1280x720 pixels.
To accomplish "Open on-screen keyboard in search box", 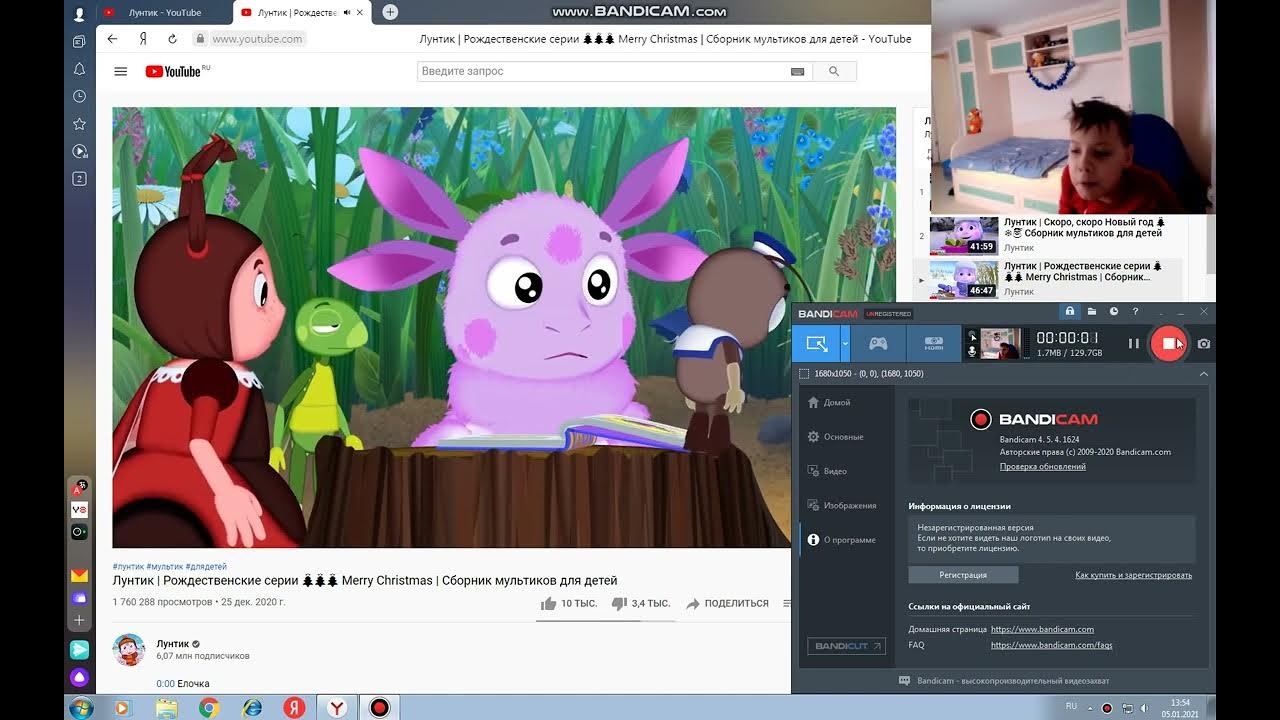I will tap(797, 71).
